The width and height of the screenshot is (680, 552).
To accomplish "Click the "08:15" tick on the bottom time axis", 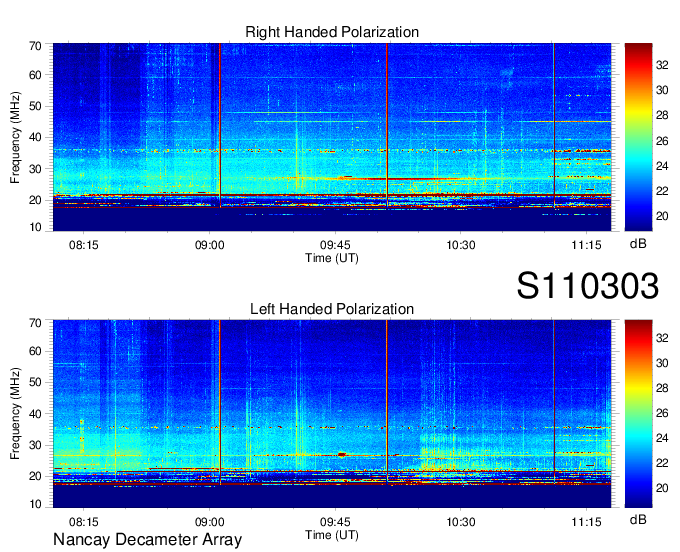I will pyautogui.click(x=84, y=522).
